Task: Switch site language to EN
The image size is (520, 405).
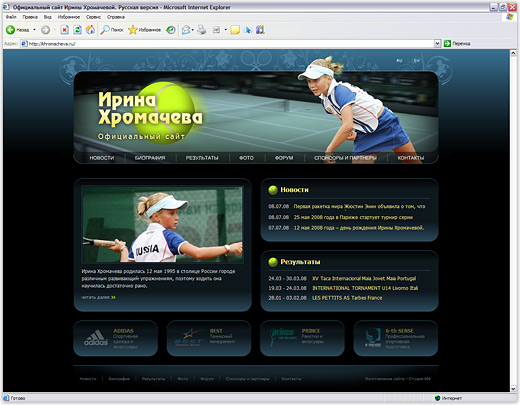Action: pyautogui.click(x=417, y=60)
